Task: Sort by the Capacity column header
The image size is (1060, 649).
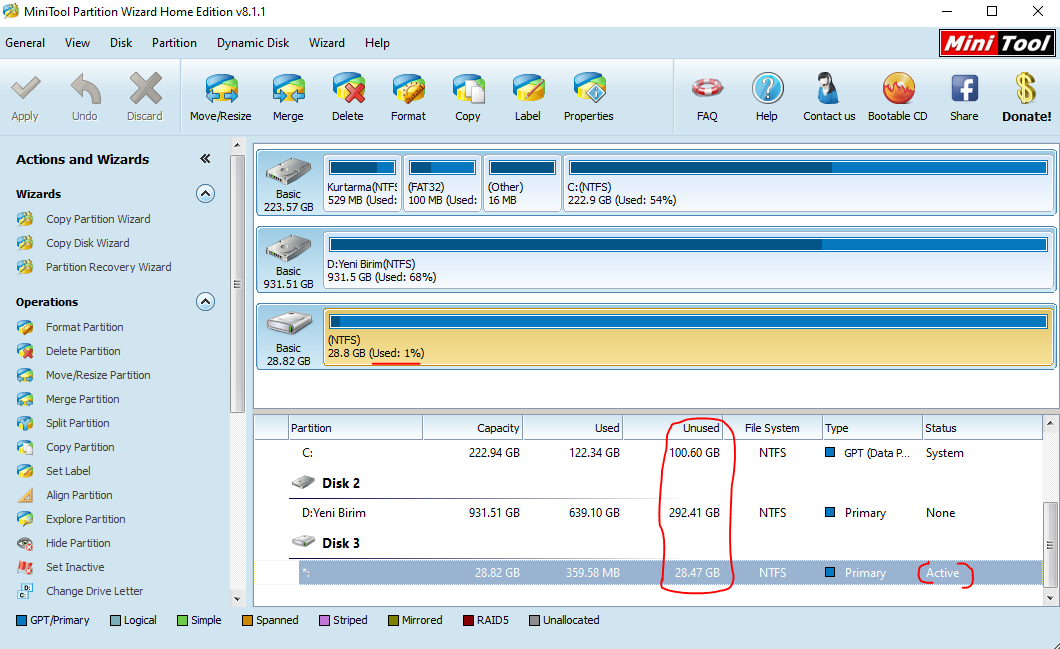Action: [473, 428]
